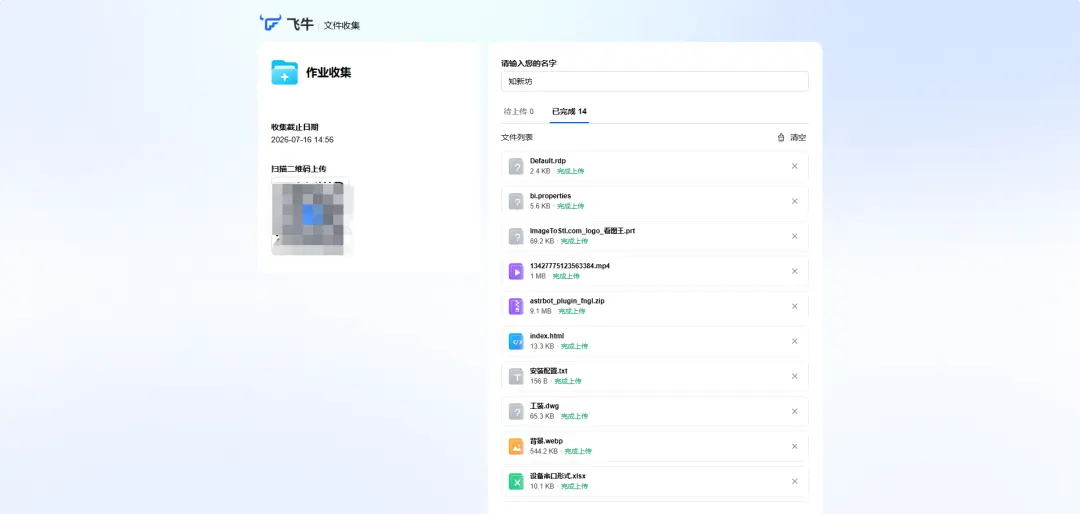Click the blue code icon of index.html

point(516,341)
